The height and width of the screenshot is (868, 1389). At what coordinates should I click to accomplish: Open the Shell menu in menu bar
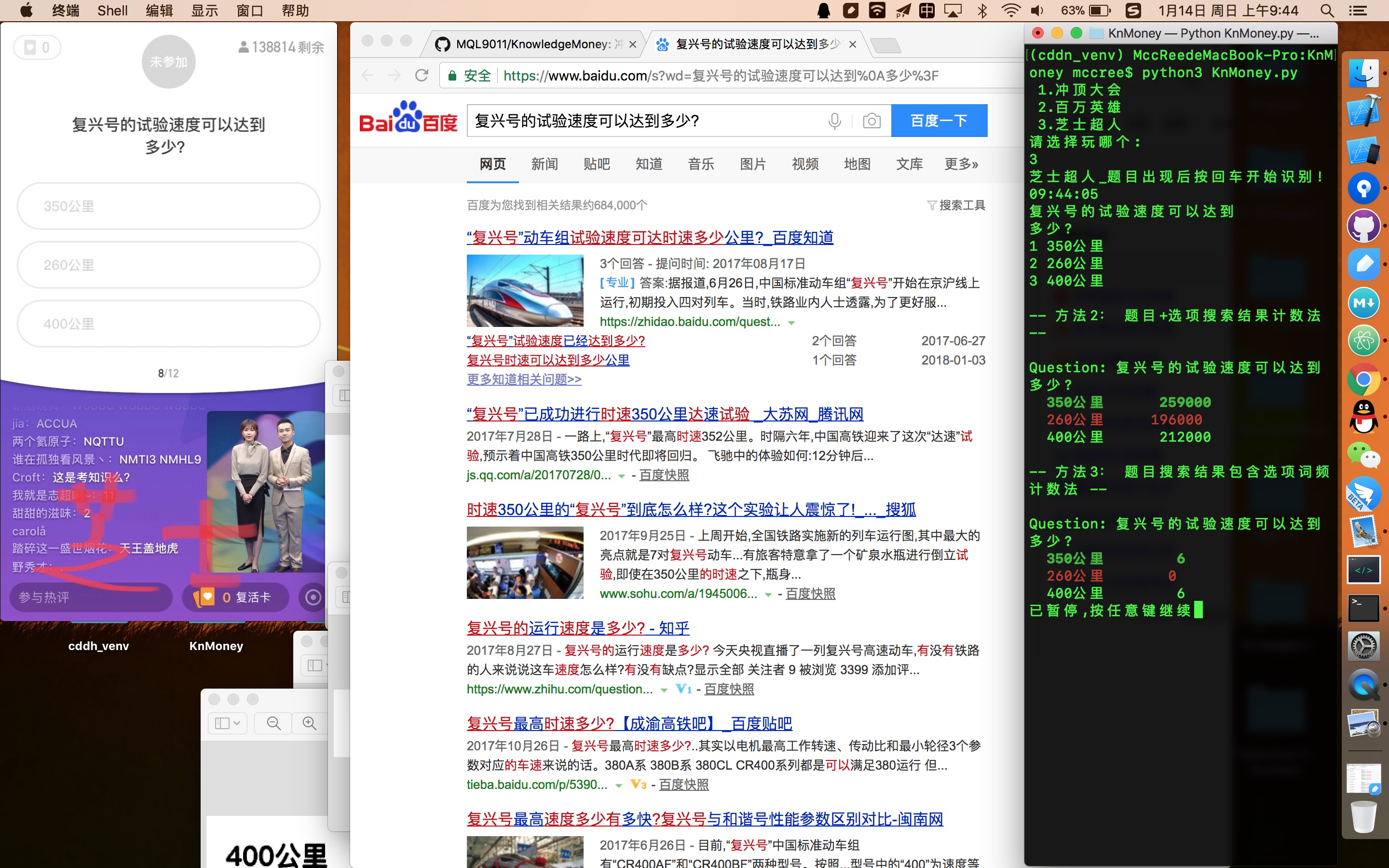coord(112,10)
